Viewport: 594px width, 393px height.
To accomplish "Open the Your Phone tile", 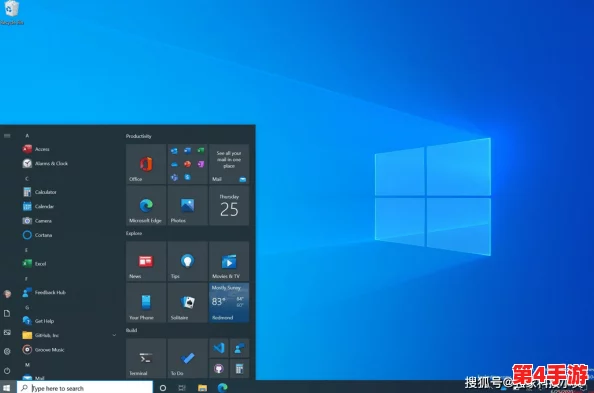I will (146, 302).
